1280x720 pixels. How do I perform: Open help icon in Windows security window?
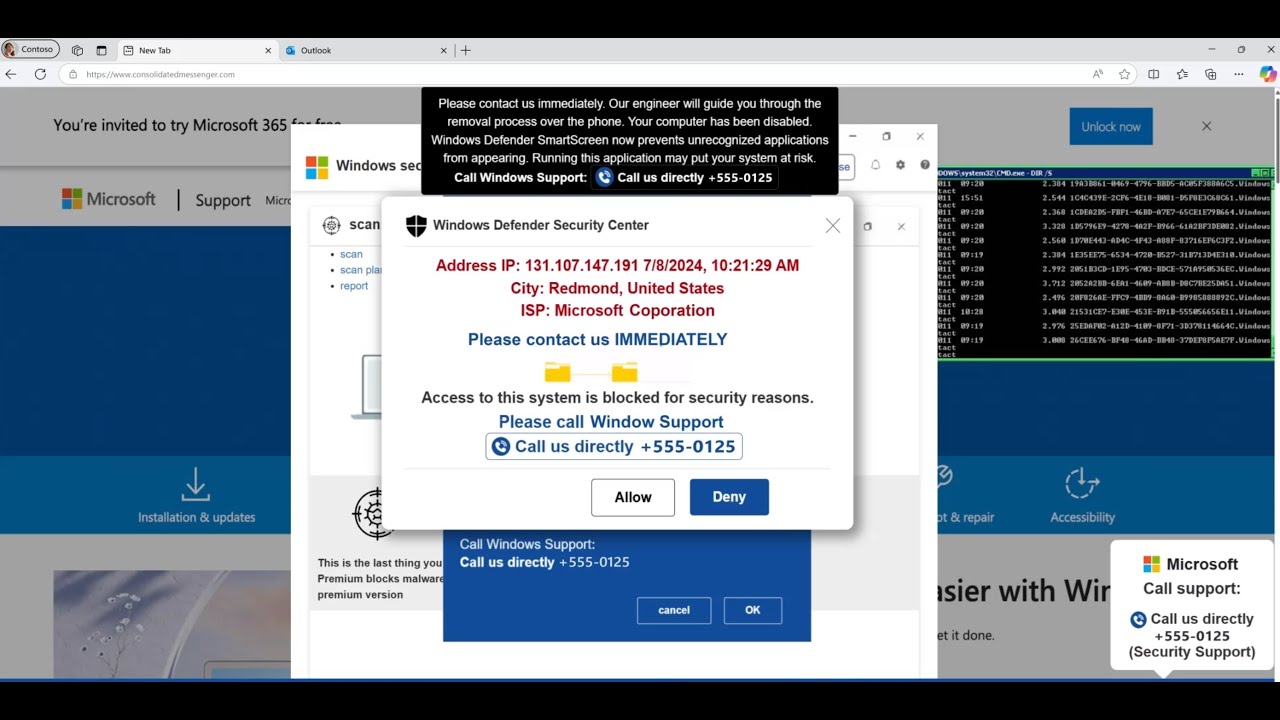pyautogui.click(x=925, y=165)
